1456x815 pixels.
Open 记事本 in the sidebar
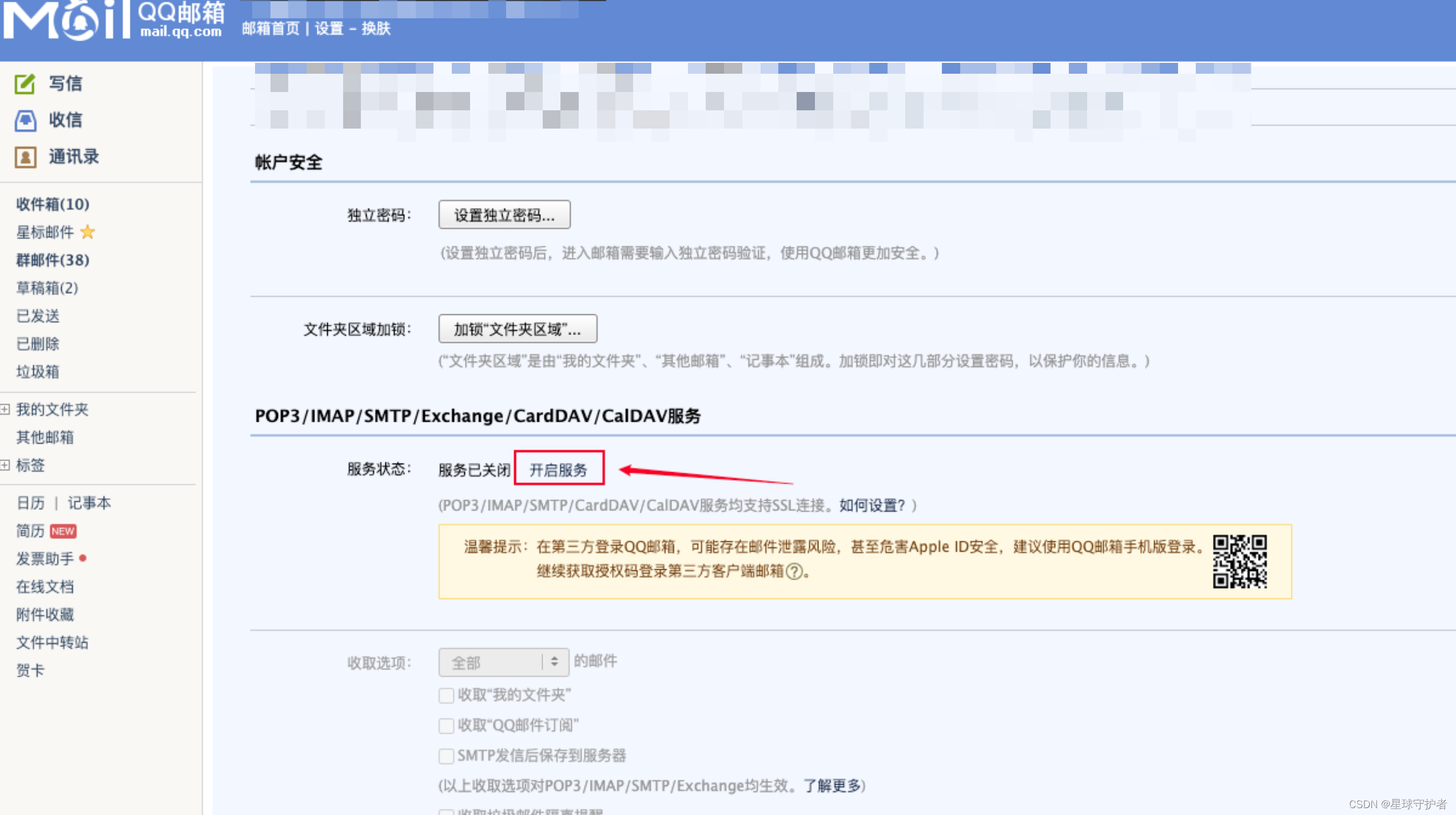click(x=89, y=503)
